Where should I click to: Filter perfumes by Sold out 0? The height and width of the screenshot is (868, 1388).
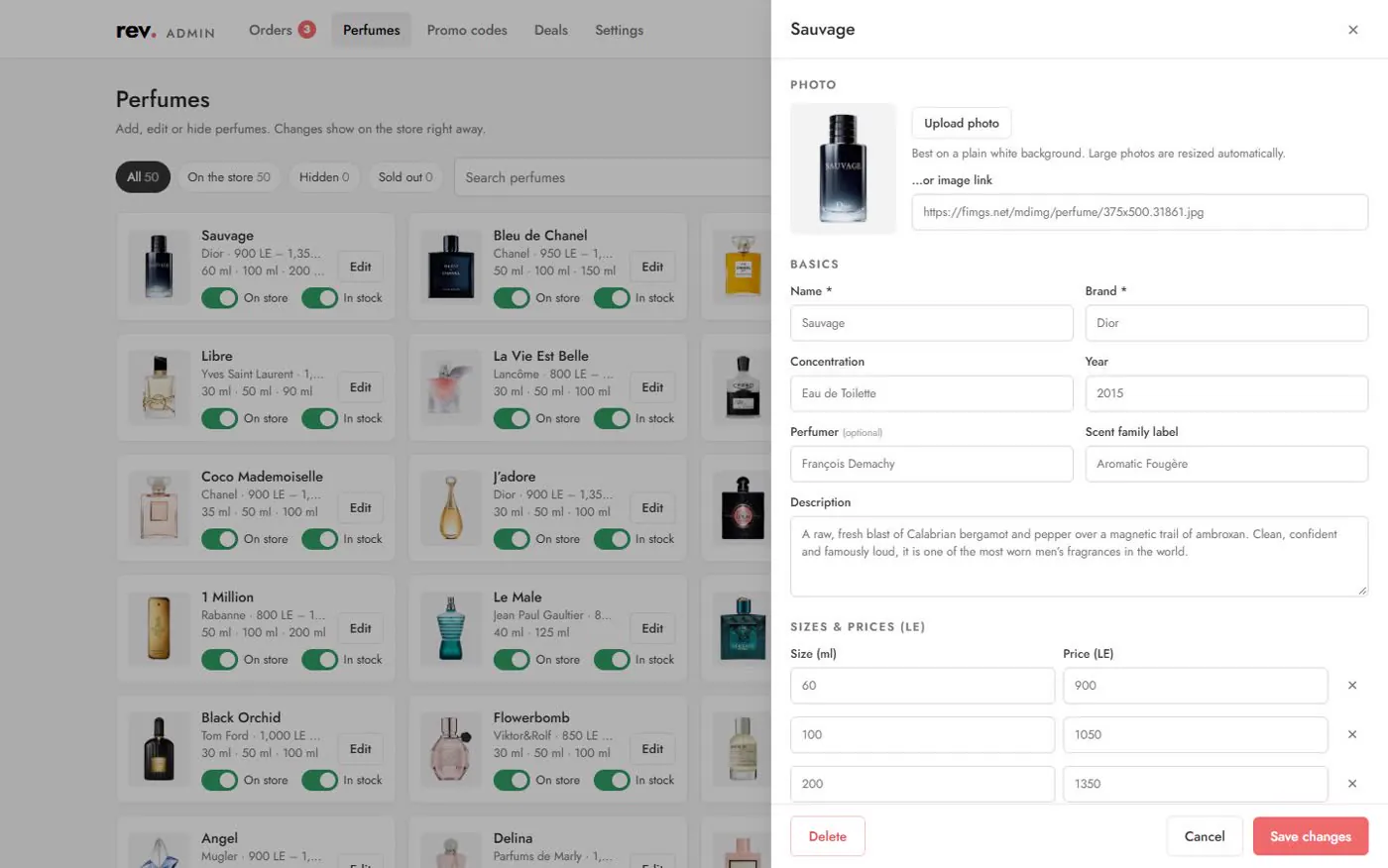pyautogui.click(x=405, y=177)
